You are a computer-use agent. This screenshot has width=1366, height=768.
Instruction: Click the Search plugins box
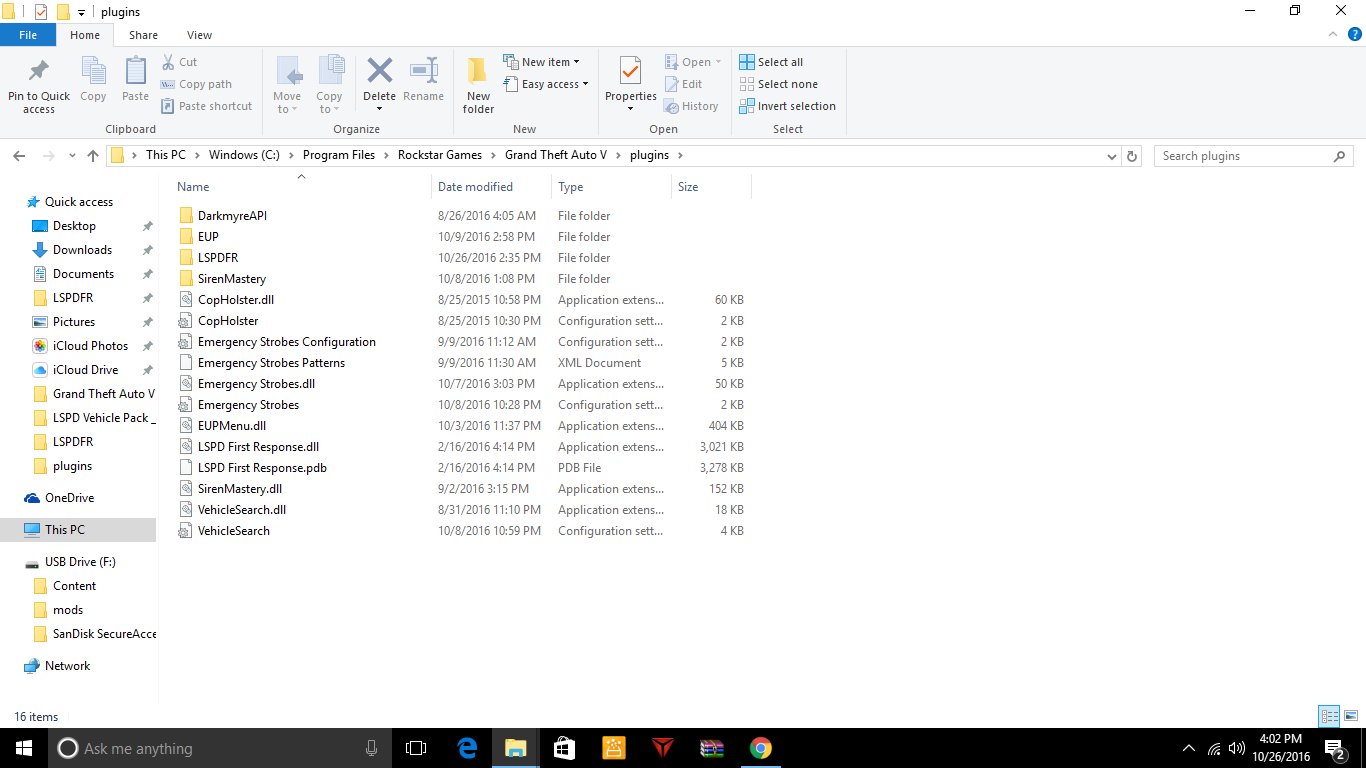tap(1253, 156)
